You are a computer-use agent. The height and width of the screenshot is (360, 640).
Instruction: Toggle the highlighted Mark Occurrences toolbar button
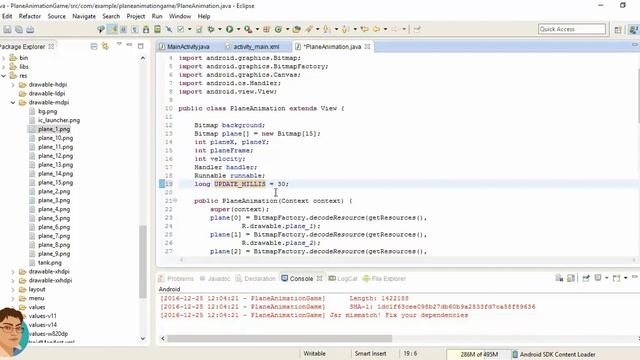pos(112,29)
